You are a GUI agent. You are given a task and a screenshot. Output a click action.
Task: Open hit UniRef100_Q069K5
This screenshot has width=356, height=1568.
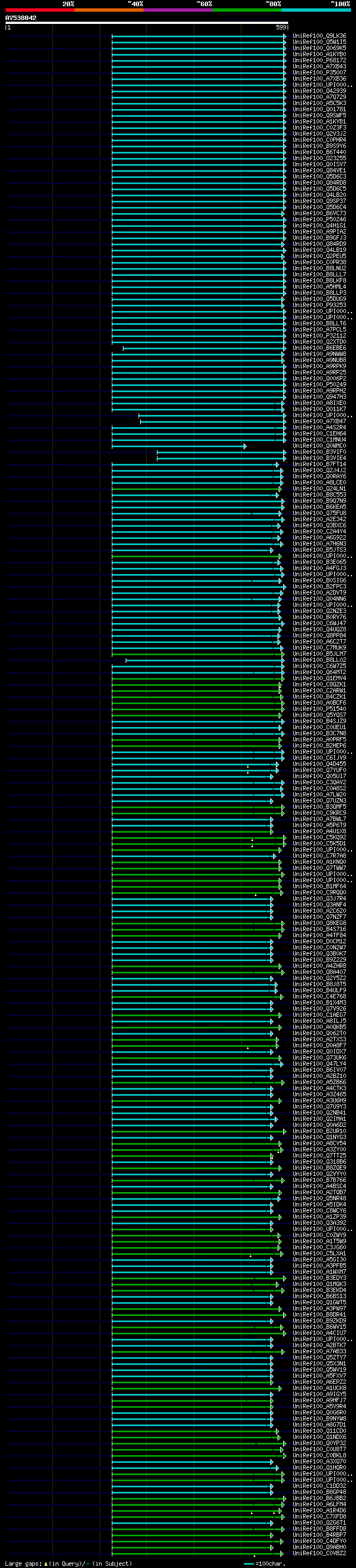[319, 48]
